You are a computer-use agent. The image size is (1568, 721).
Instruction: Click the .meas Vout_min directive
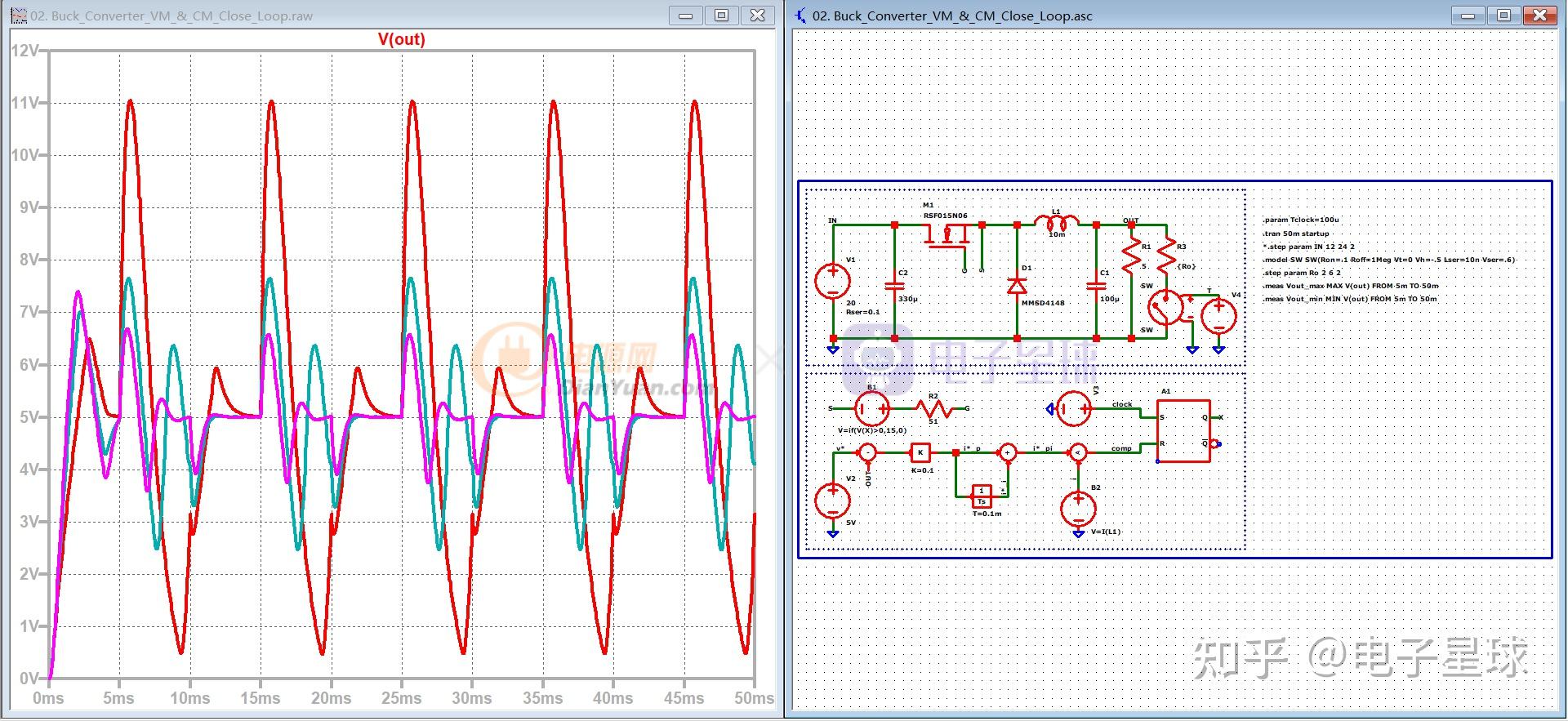1349,299
